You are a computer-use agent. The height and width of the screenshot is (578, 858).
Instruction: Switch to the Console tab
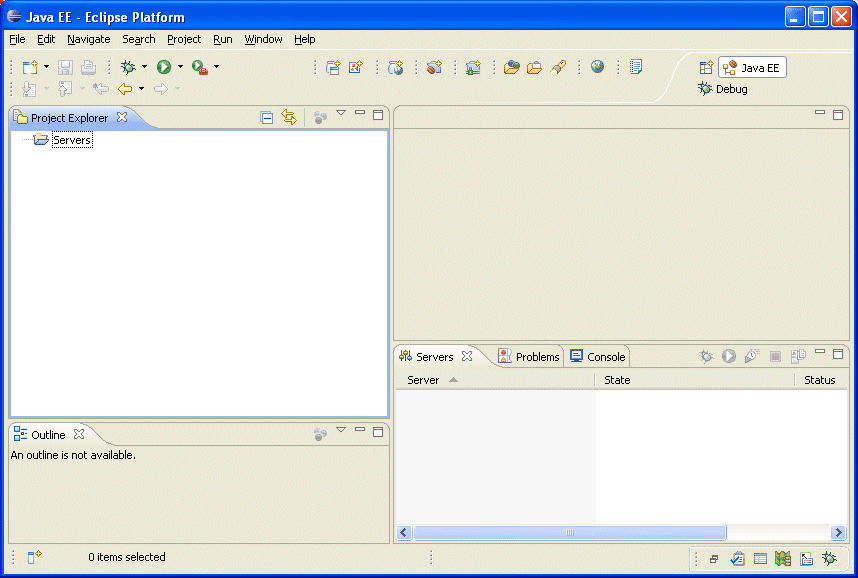598,357
